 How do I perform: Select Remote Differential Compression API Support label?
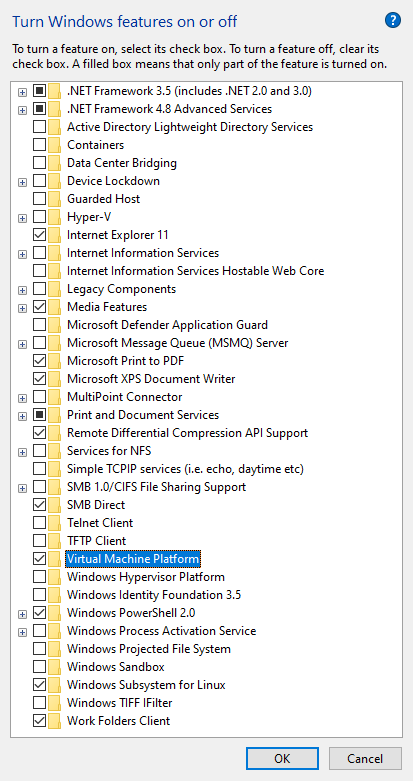click(187, 433)
